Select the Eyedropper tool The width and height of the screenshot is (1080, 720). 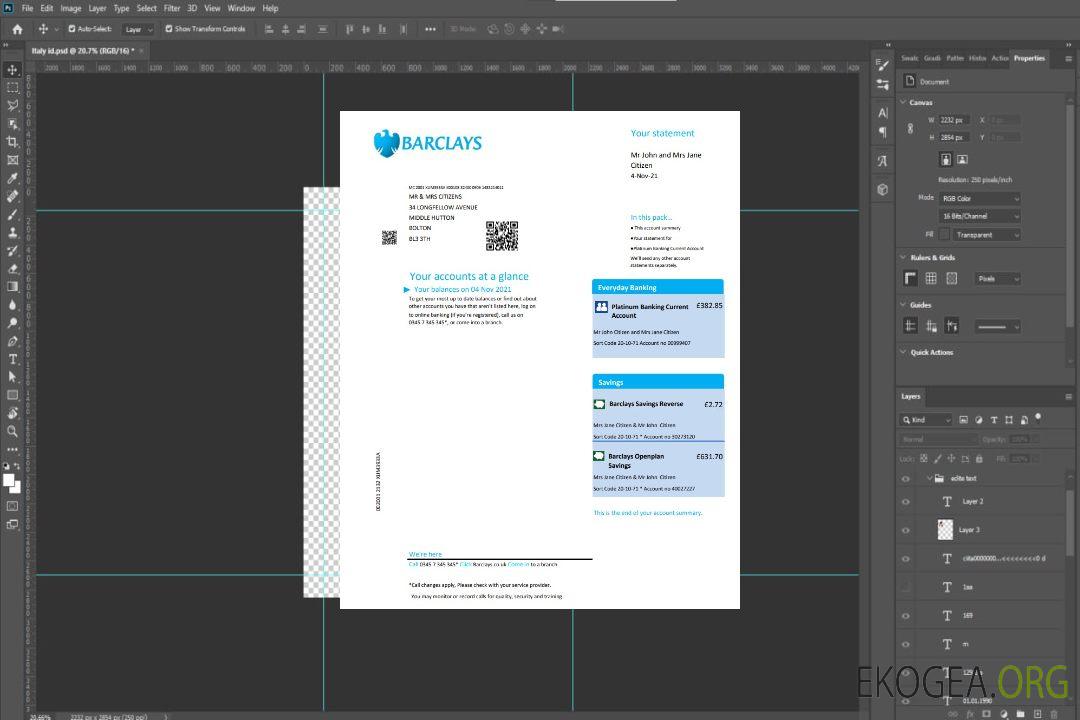point(12,178)
